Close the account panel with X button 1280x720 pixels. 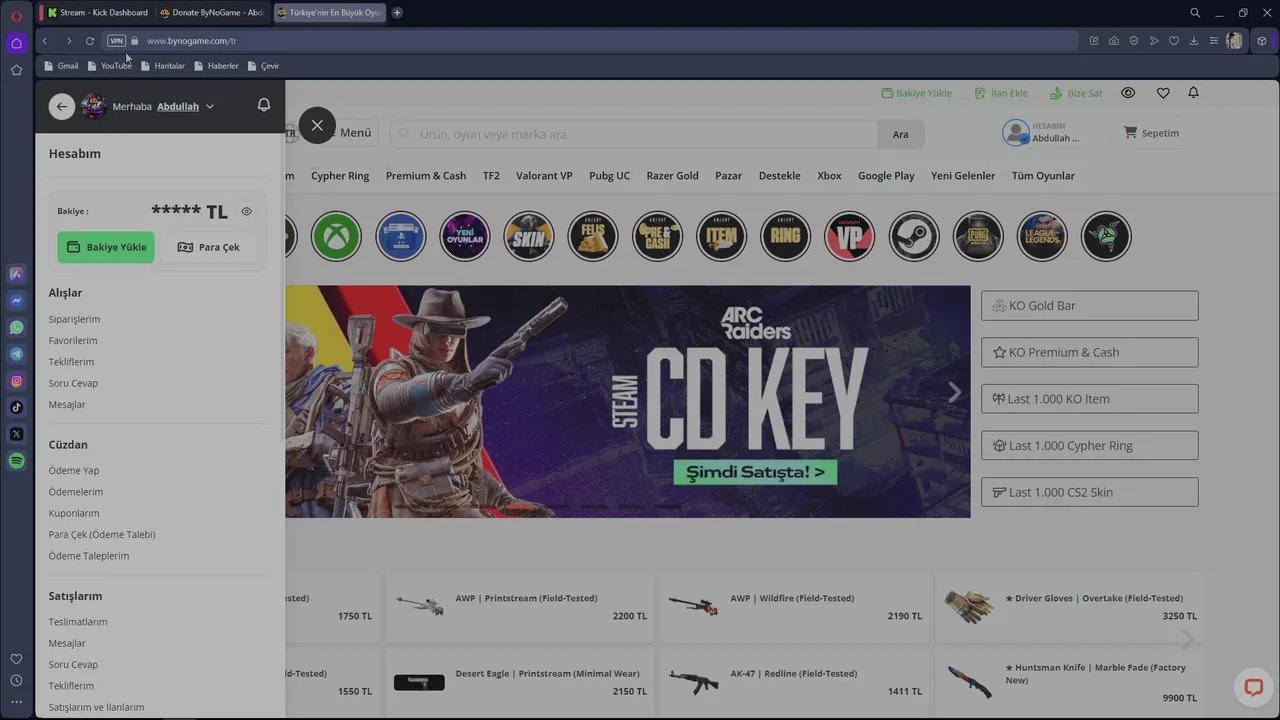point(317,125)
